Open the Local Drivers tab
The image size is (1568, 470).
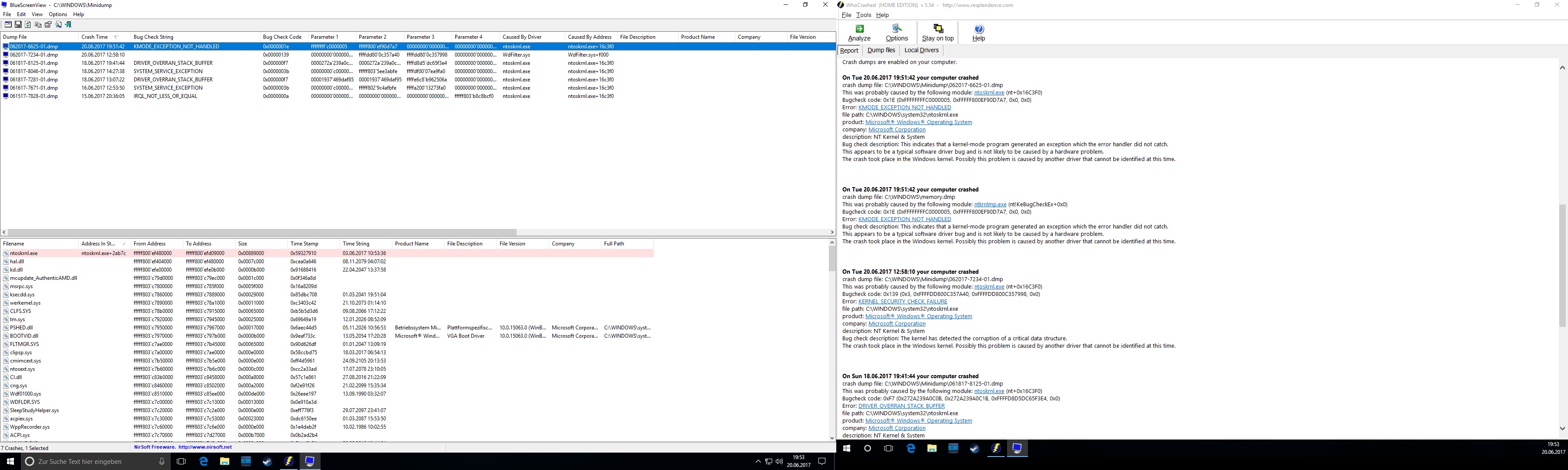coord(921,50)
